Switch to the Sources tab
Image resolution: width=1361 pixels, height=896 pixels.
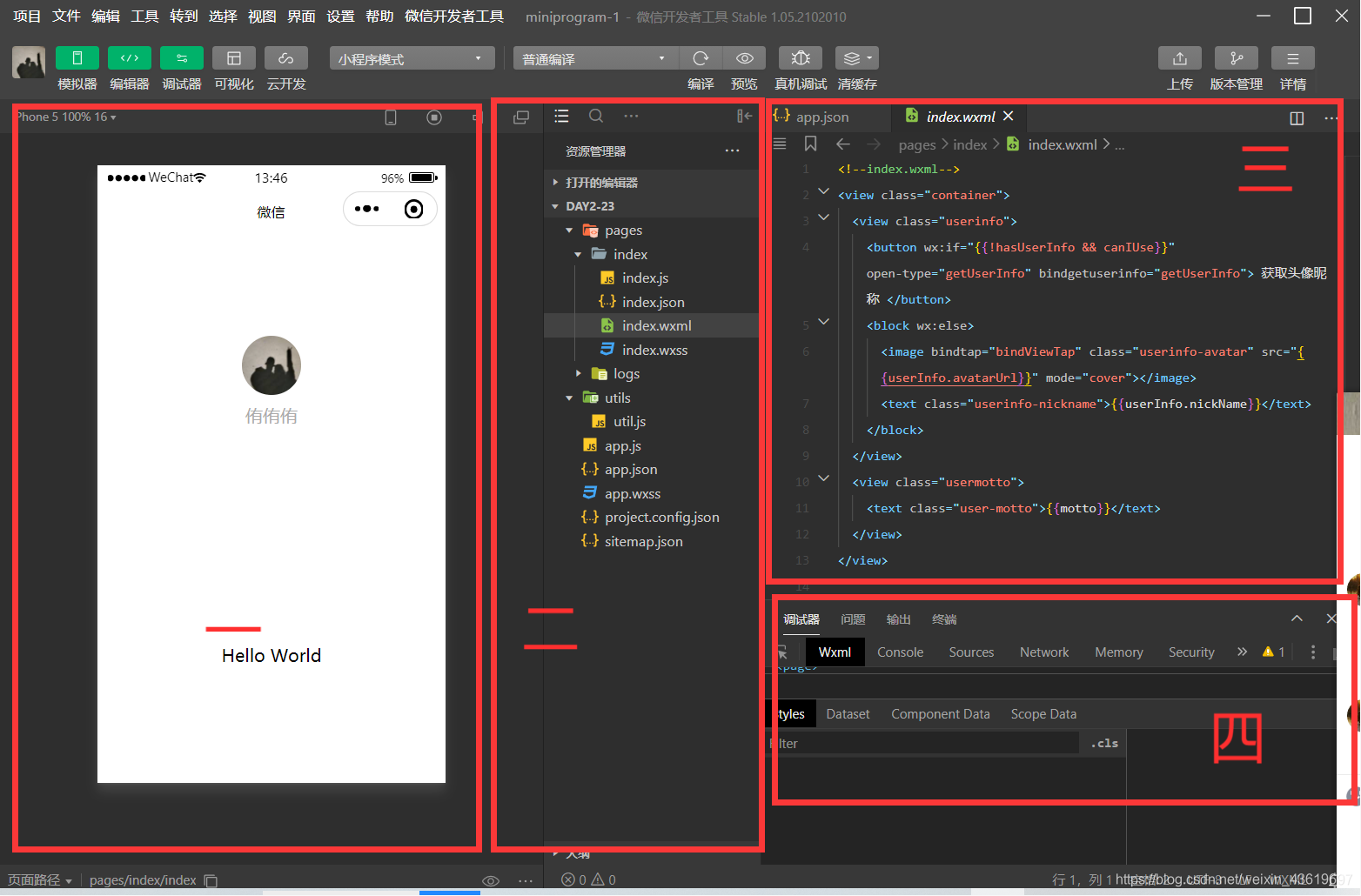coord(971,652)
